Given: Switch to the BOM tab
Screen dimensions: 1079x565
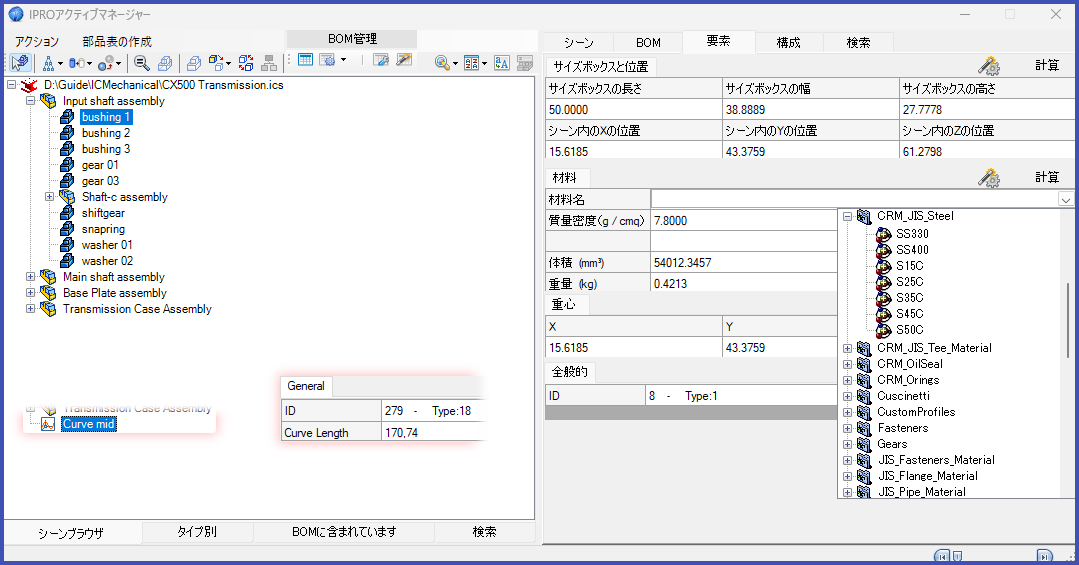Looking at the screenshot, I should [648, 42].
